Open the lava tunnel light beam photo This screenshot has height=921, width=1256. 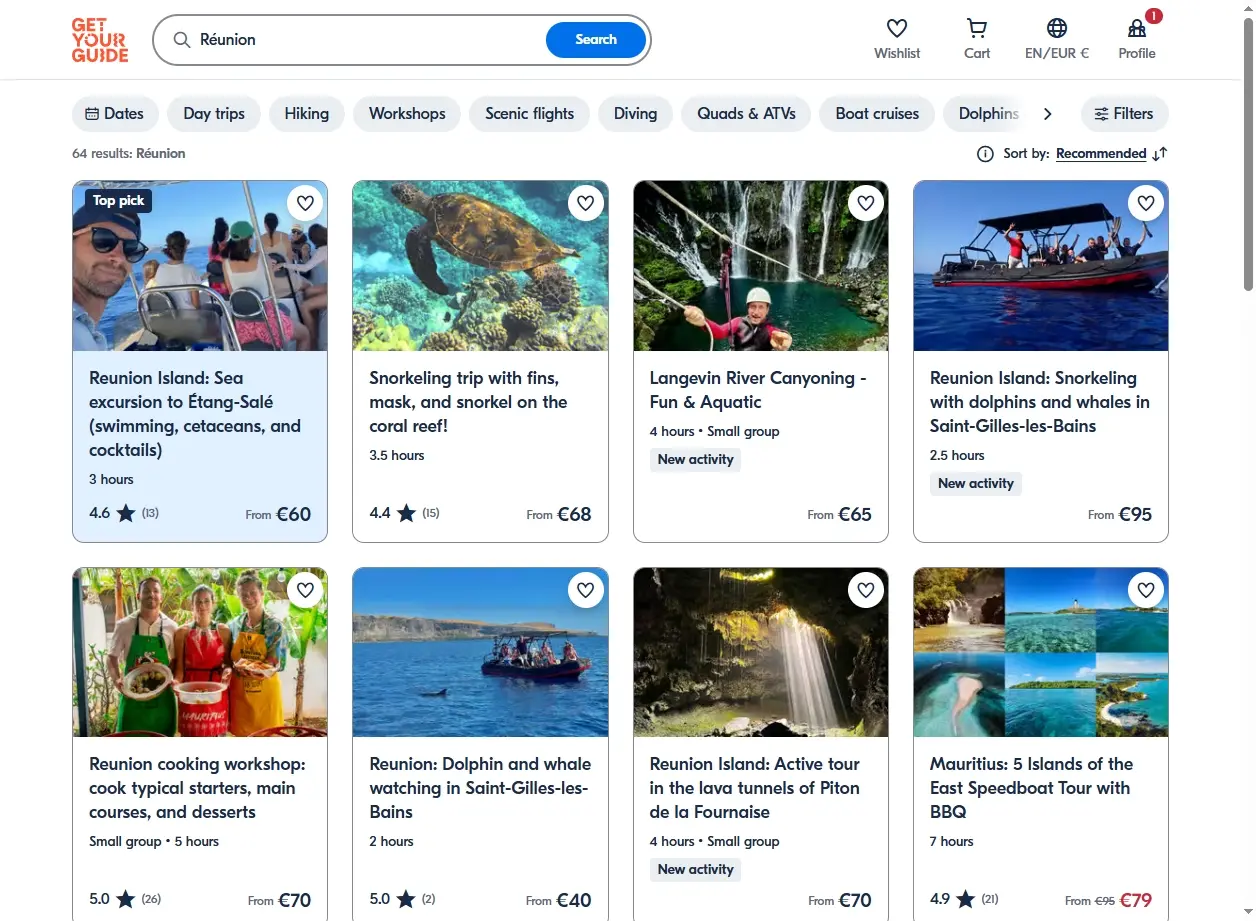point(761,653)
